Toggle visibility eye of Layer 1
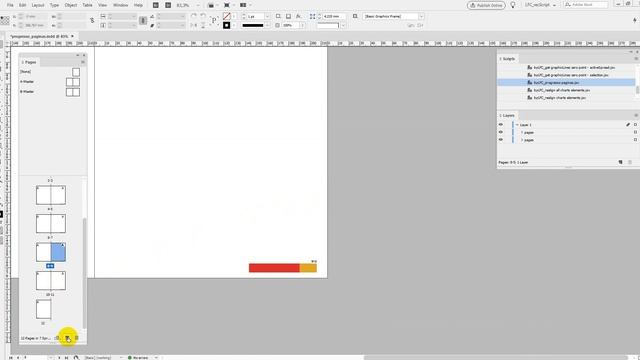Image resolution: width=640 pixels, height=360 pixels. (x=501, y=125)
